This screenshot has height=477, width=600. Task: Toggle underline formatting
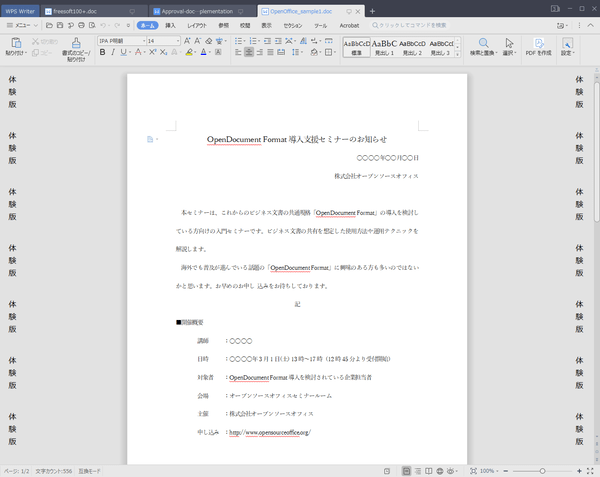click(x=124, y=52)
